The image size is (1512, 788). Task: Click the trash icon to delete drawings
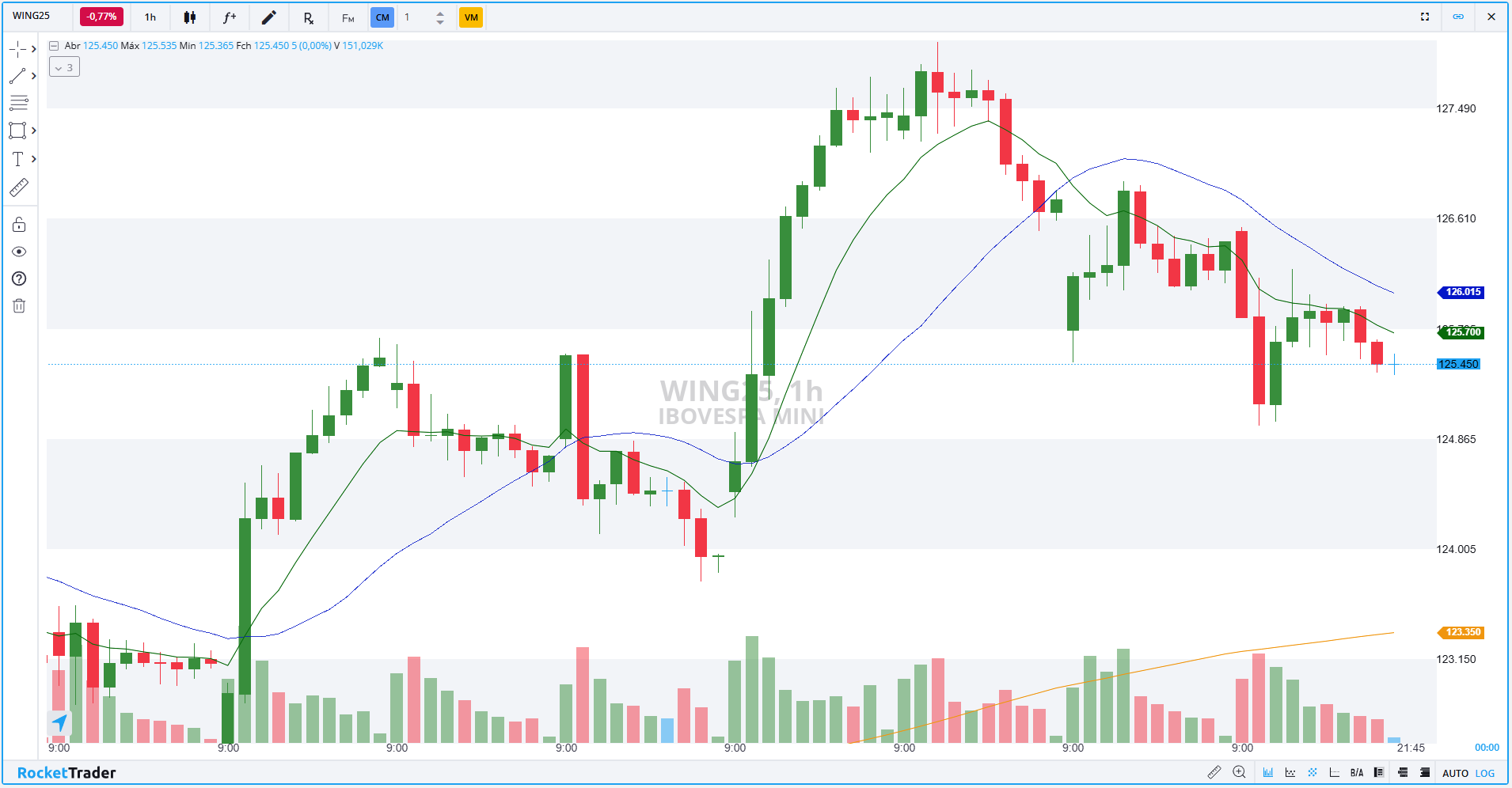pyautogui.click(x=19, y=305)
